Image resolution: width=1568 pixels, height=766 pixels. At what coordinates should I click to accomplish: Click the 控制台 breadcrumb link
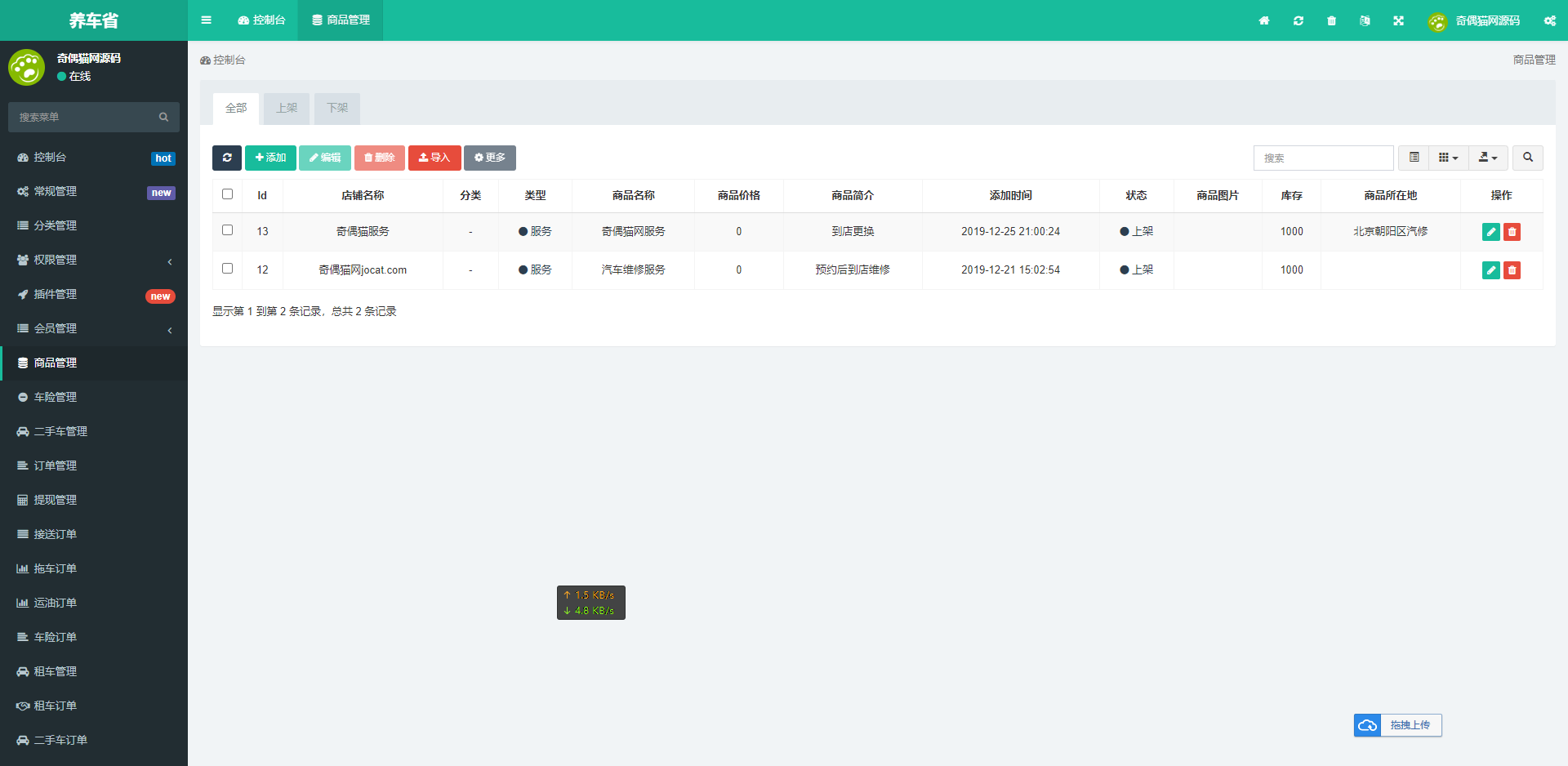pos(223,60)
